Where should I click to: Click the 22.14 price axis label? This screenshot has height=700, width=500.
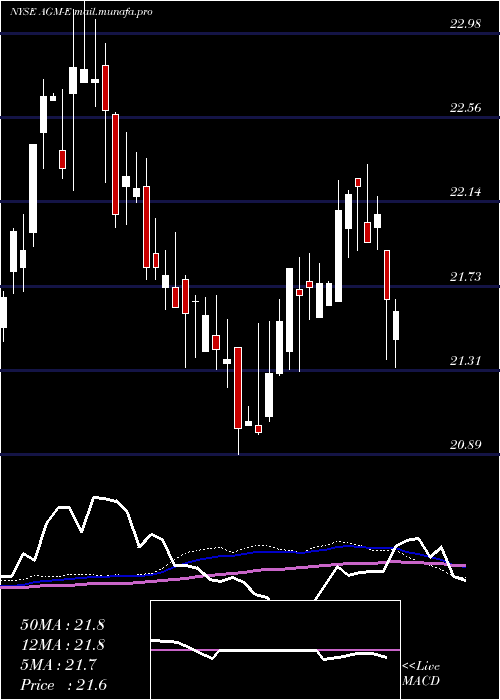click(x=465, y=192)
